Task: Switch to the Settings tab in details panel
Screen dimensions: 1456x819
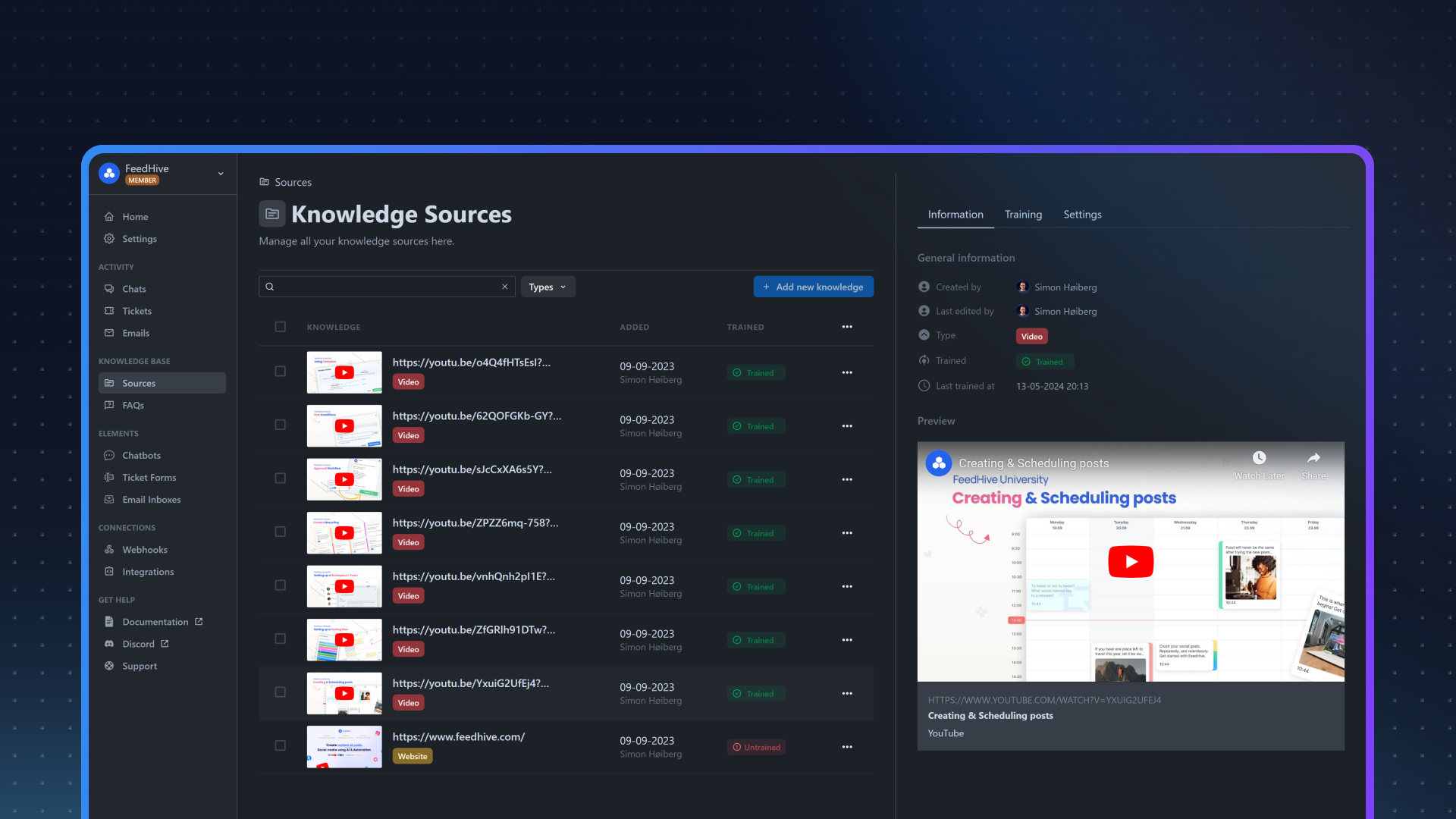Action: click(1082, 215)
